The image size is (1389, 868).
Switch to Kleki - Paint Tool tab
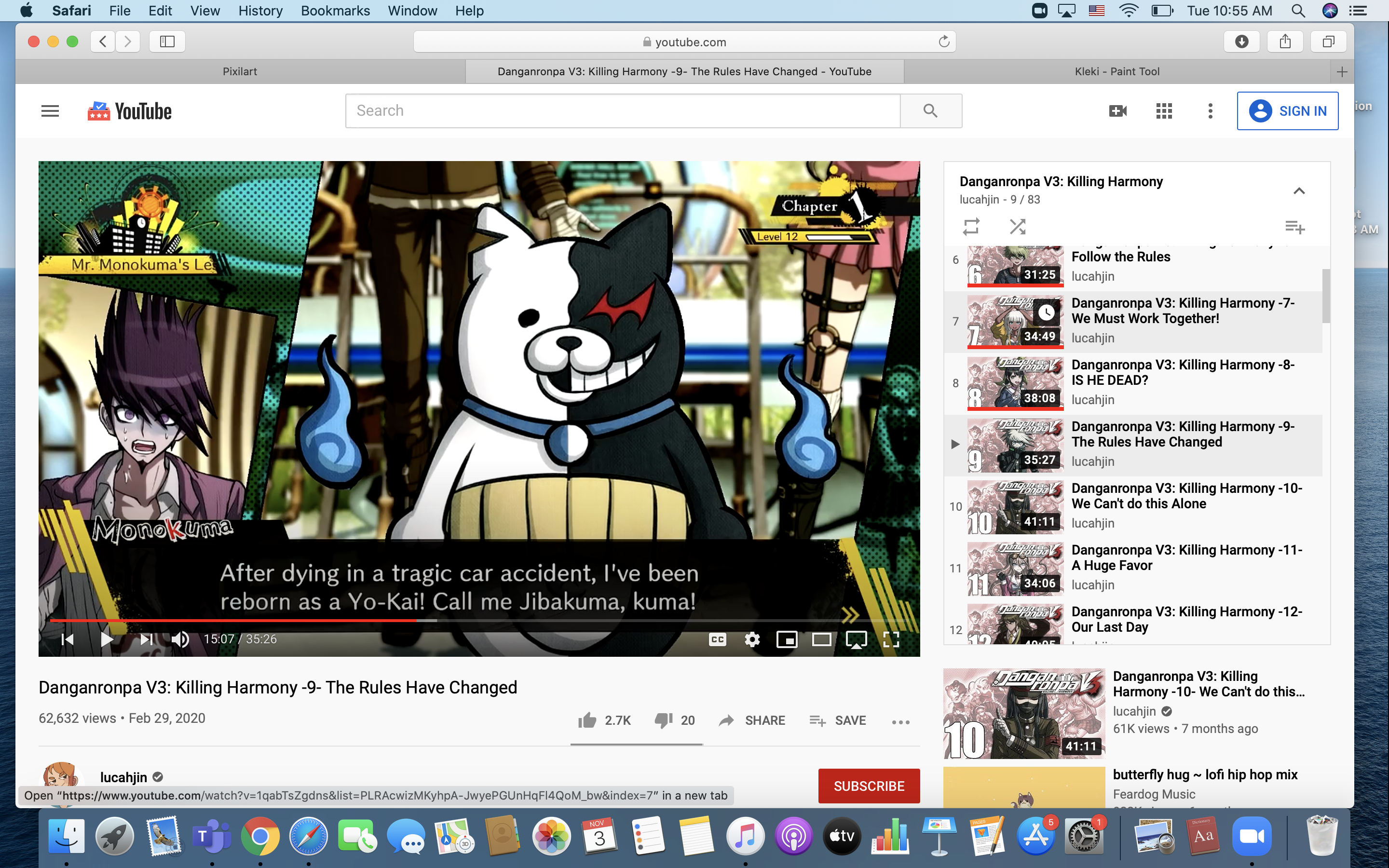coord(1117,72)
